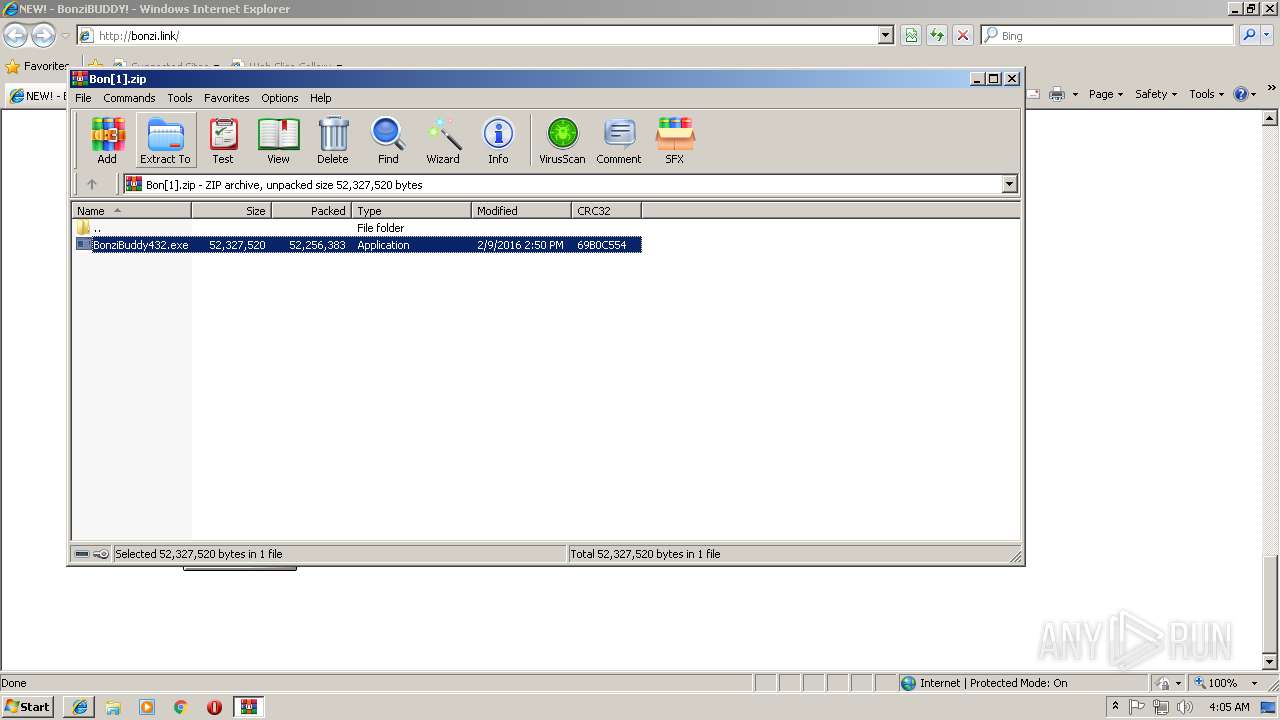This screenshot has height=720, width=1280.
Task: Select the BonziBuddy432.exe file row
Action: [358, 245]
